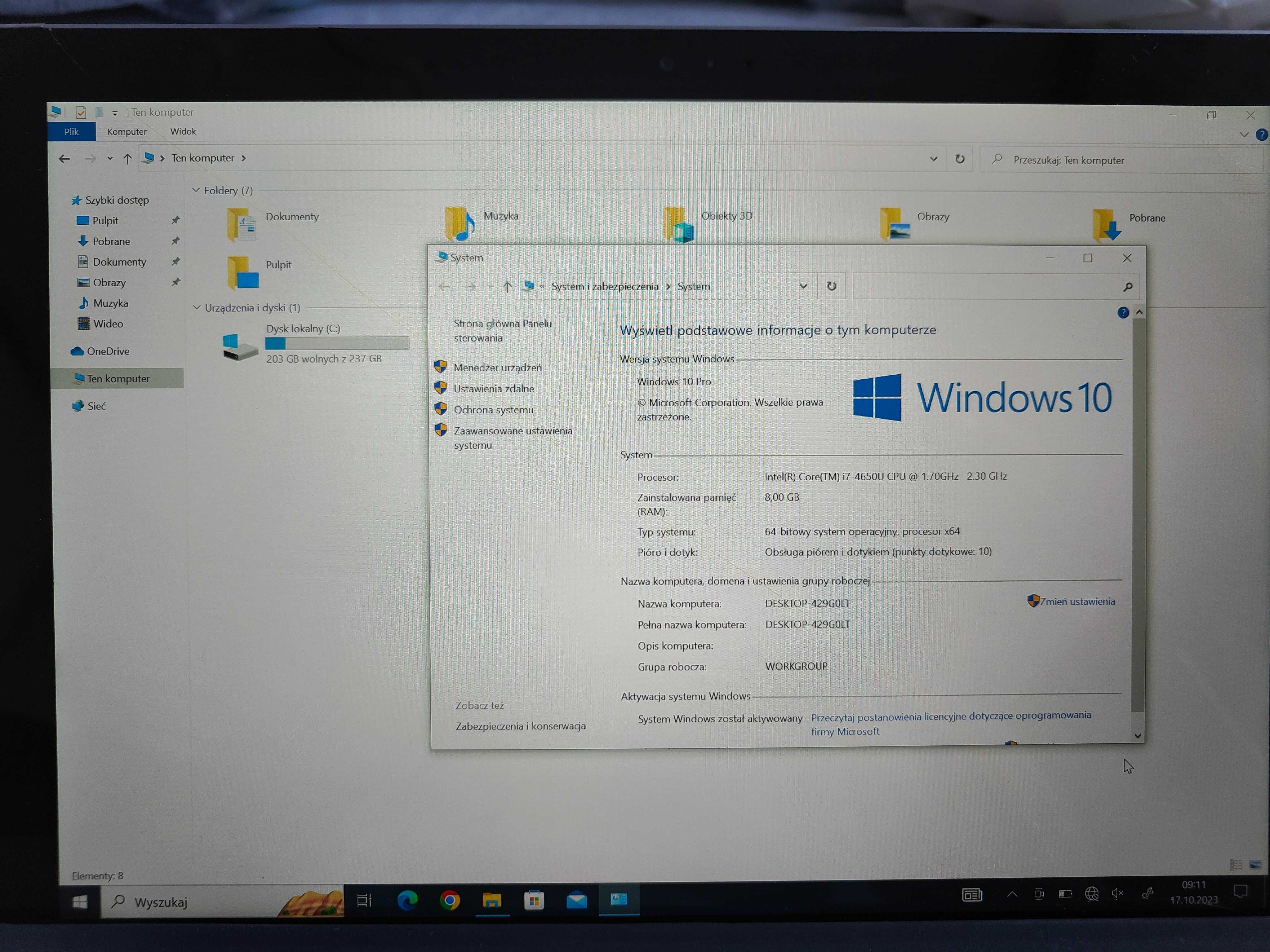Expand the File Explorer ribbon chevron
The image size is (1270, 952).
click(1244, 134)
